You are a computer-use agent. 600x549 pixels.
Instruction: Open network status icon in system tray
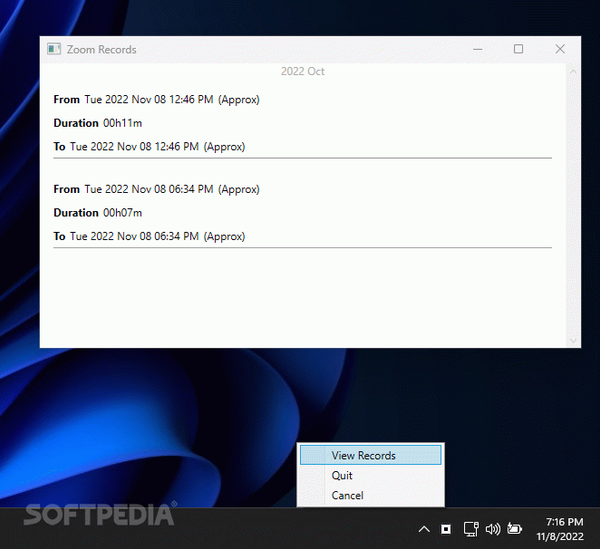[471, 529]
